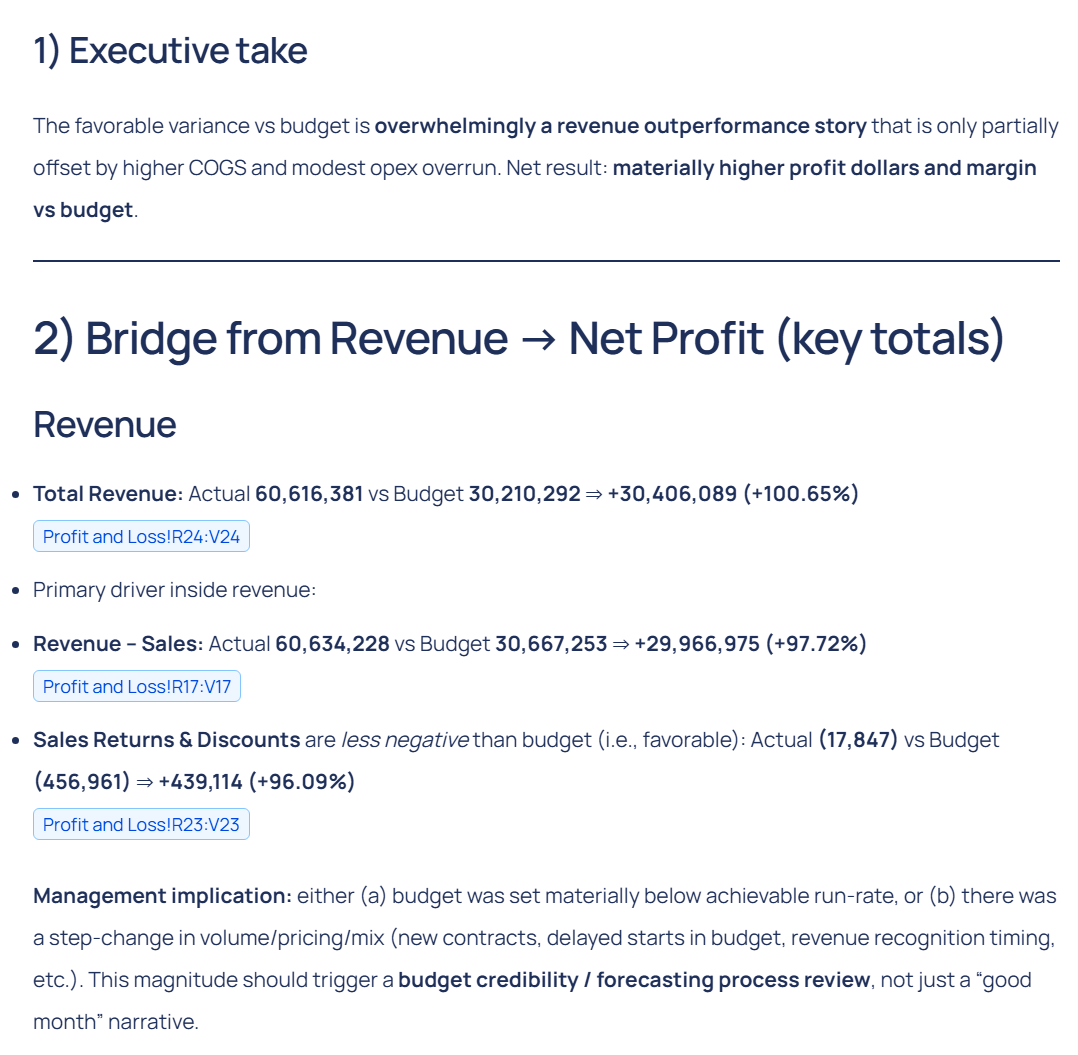Click the "Management implication:" bold label
1078x1055 pixels.
tap(162, 896)
